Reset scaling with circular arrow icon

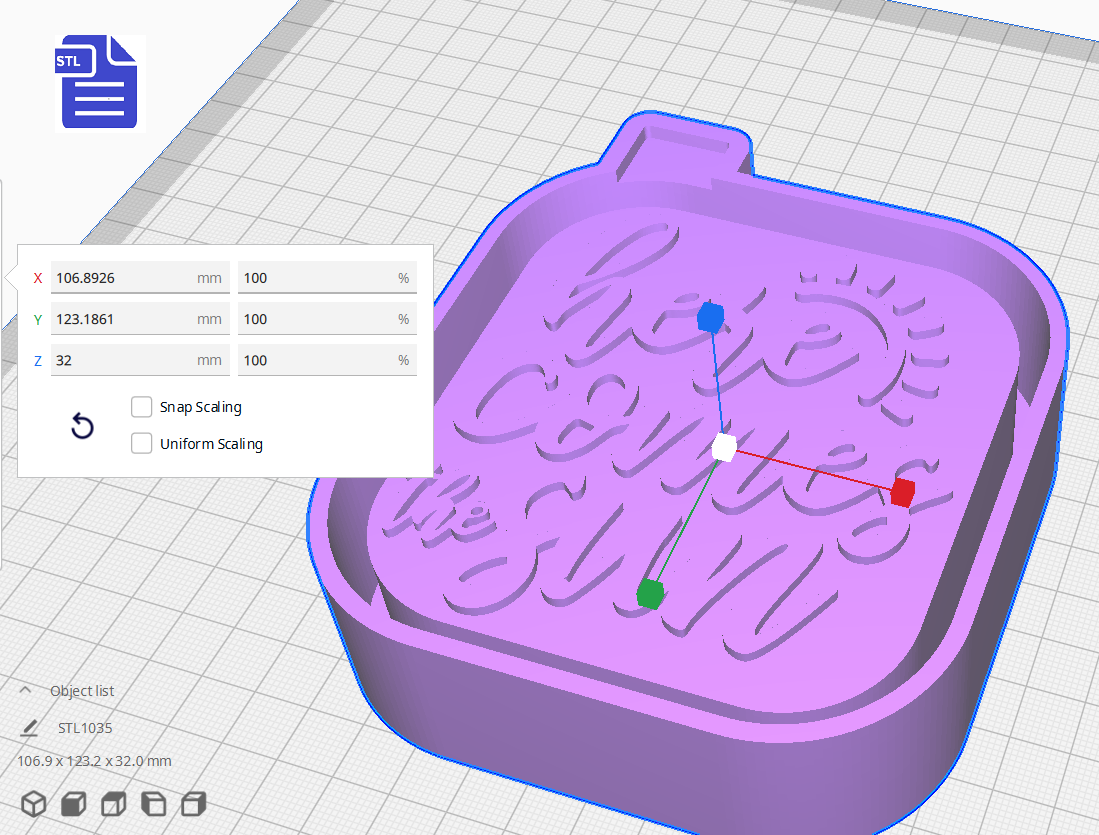pyautogui.click(x=81, y=426)
